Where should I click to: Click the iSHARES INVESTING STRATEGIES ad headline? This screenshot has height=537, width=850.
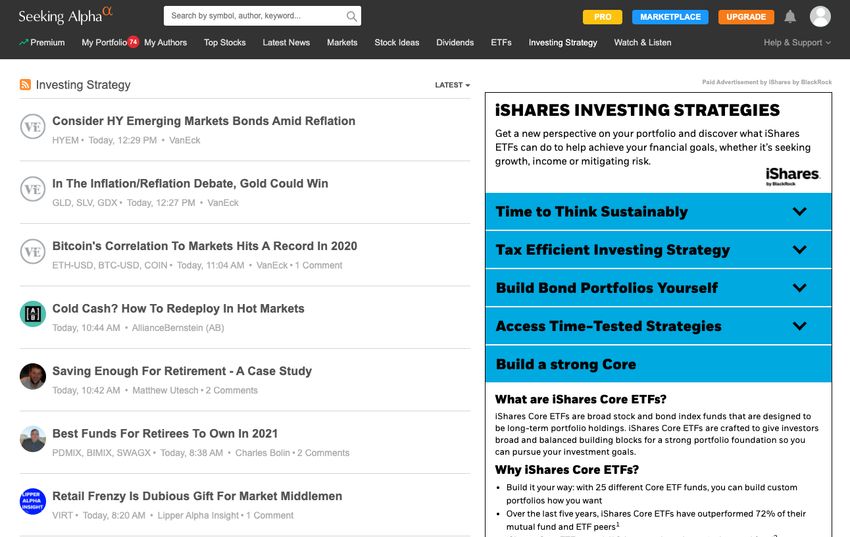pyautogui.click(x=637, y=111)
